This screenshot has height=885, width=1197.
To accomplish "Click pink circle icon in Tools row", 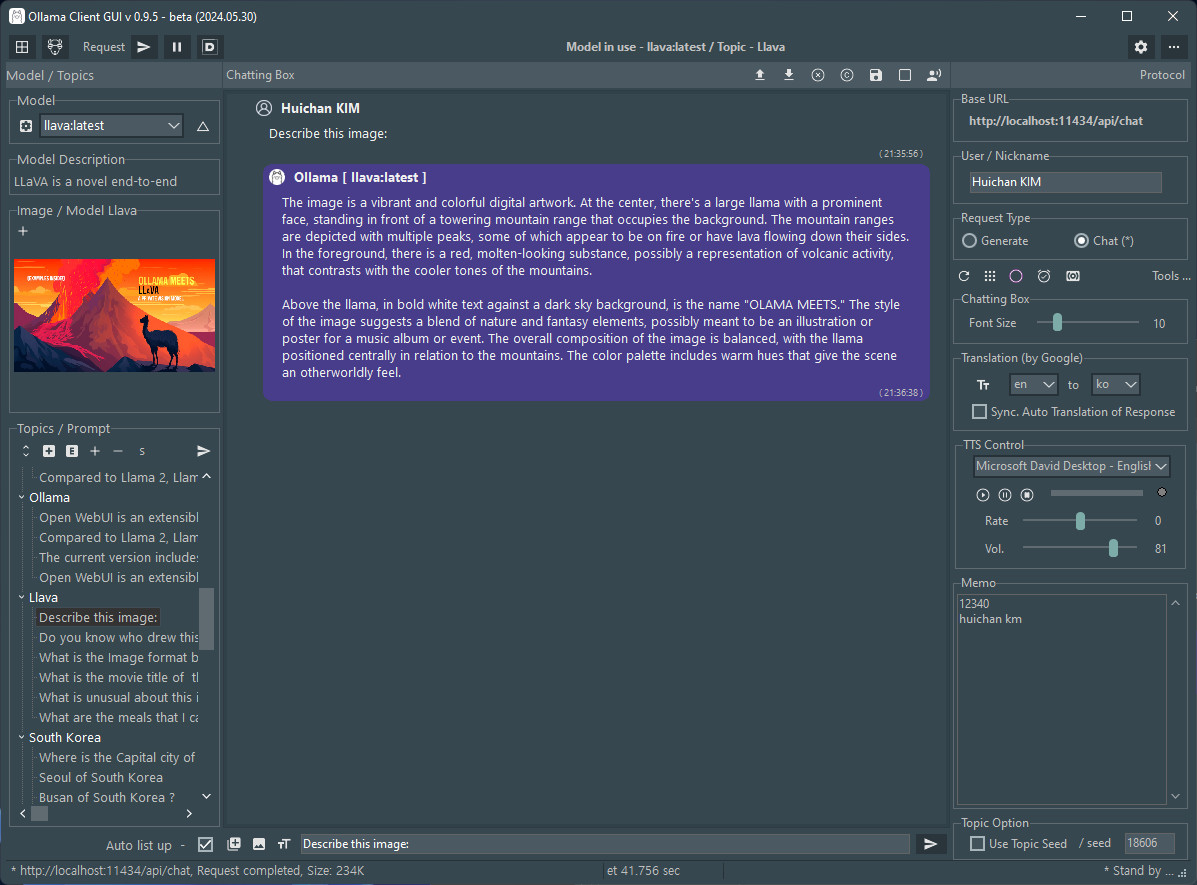I will pyautogui.click(x=1016, y=276).
